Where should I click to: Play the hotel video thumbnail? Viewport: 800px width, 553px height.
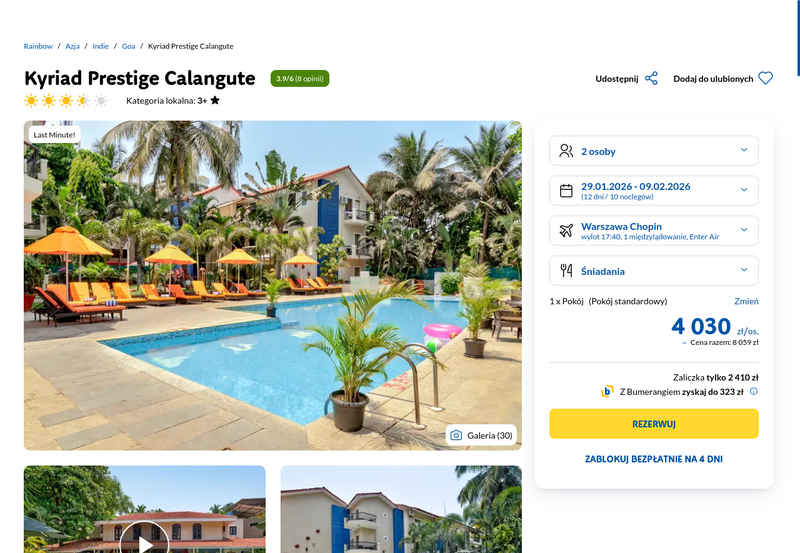[x=144, y=541]
